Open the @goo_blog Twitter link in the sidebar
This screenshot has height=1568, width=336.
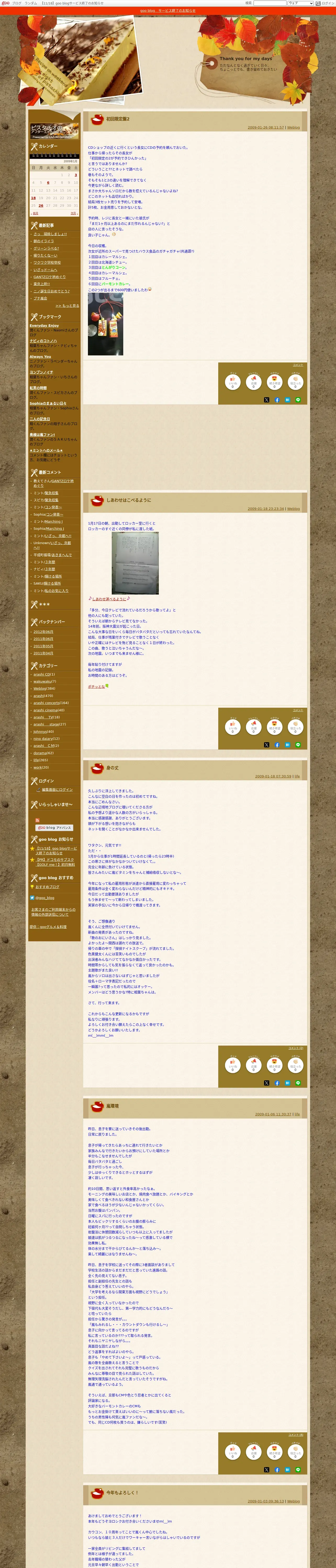point(44,898)
